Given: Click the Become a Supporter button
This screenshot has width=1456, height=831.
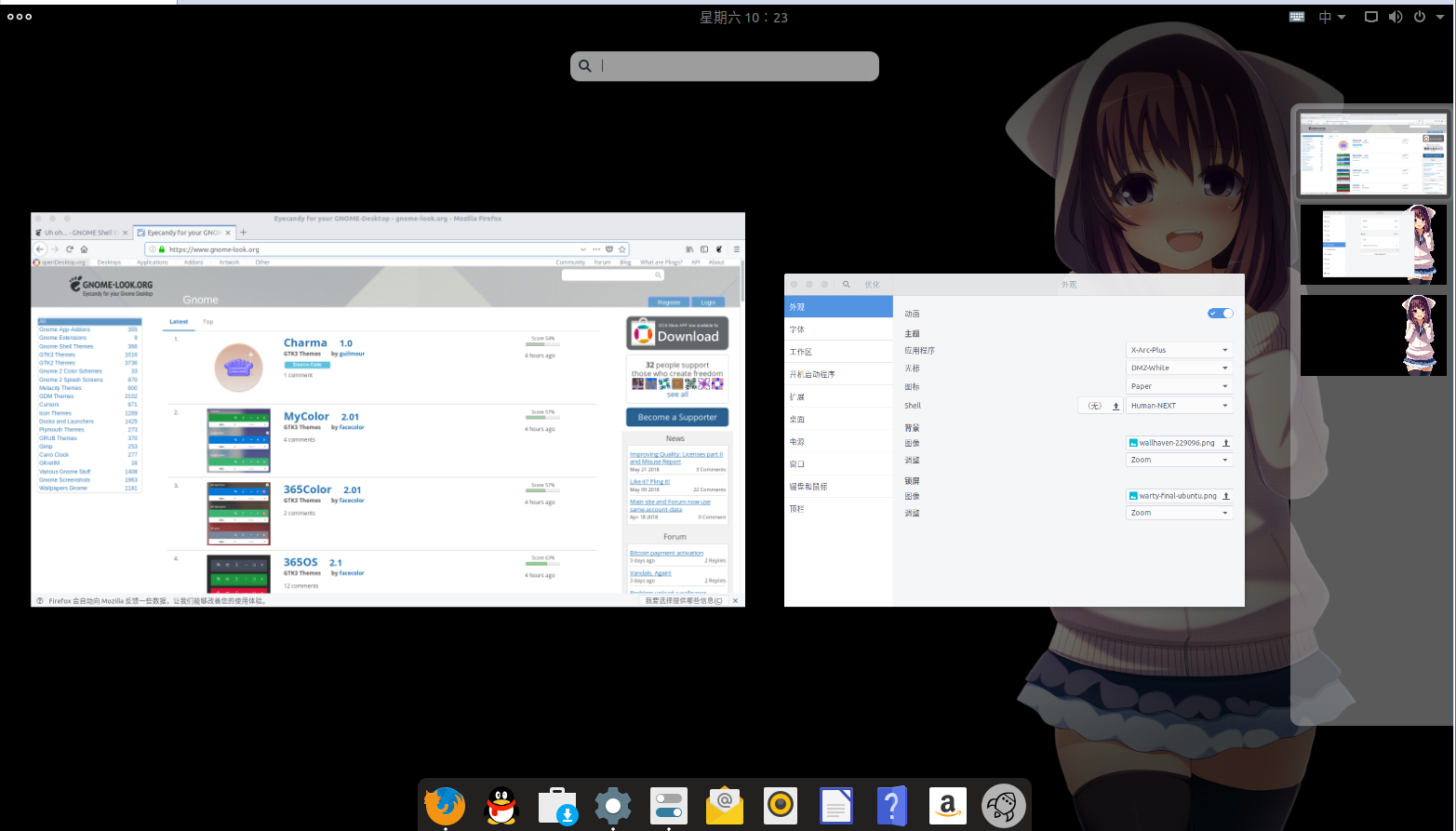Looking at the screenshot, I should click(677, 417).
